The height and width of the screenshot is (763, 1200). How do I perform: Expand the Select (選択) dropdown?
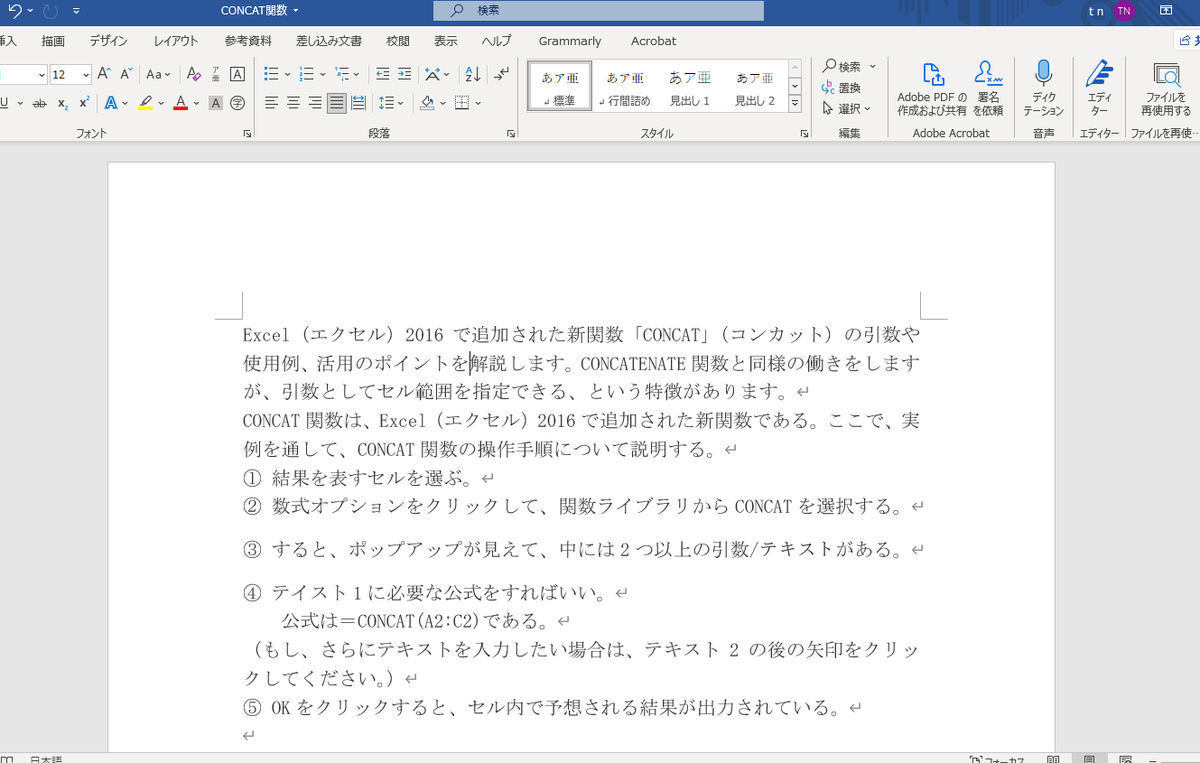(x=846, y=108)
